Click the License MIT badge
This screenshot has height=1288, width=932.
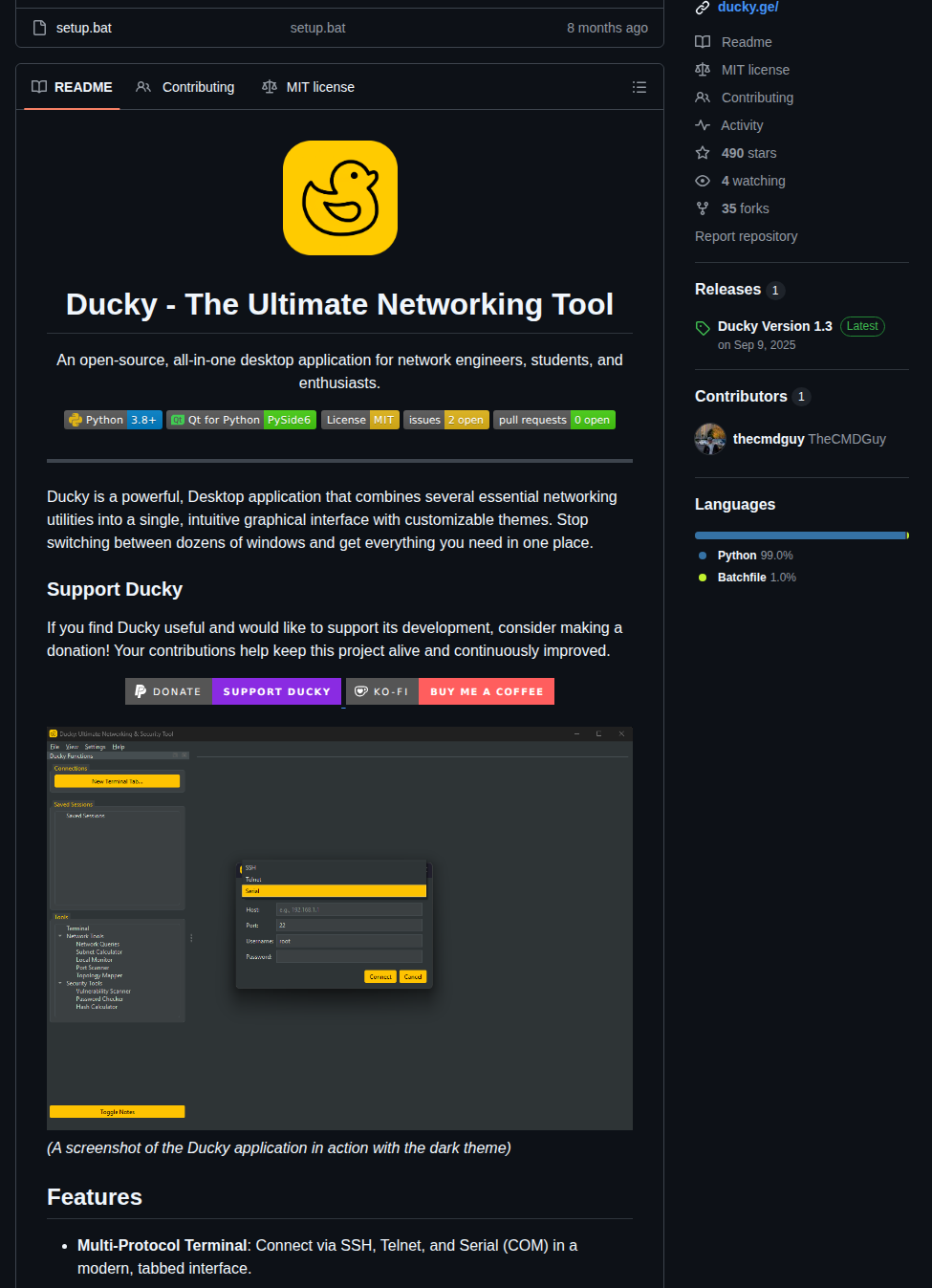point(360,420)
